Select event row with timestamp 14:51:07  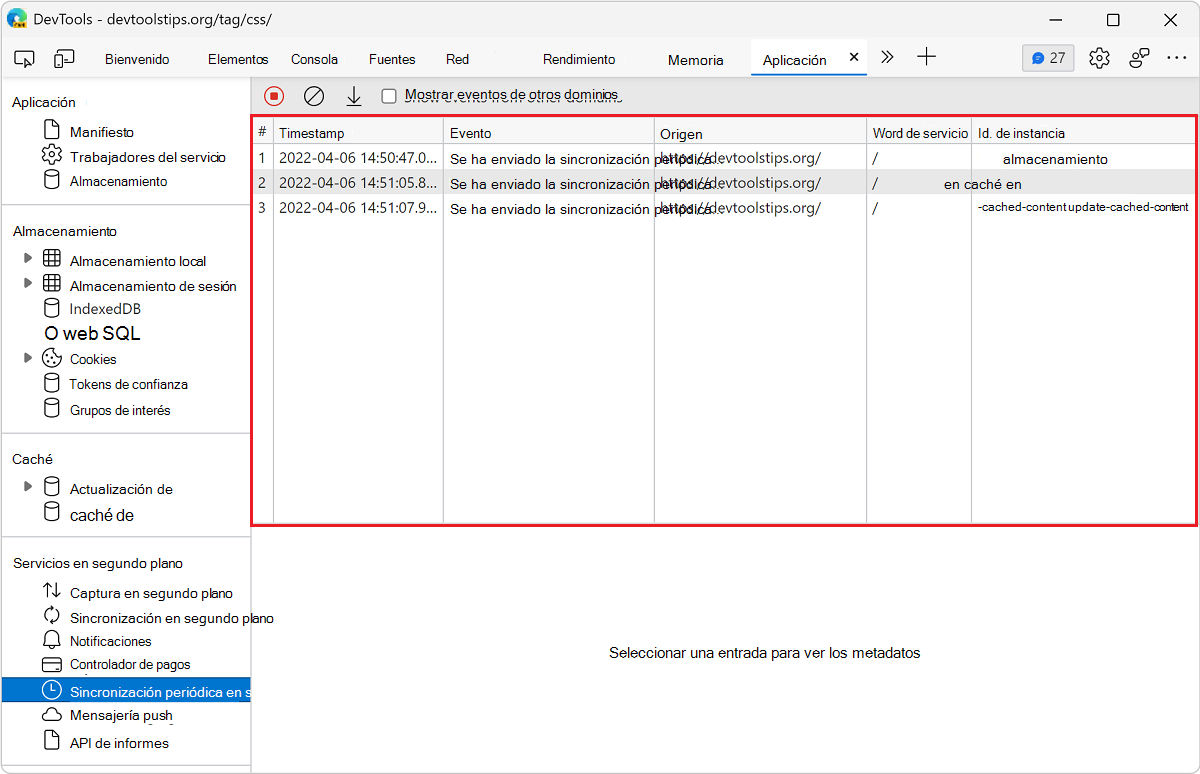724,208
